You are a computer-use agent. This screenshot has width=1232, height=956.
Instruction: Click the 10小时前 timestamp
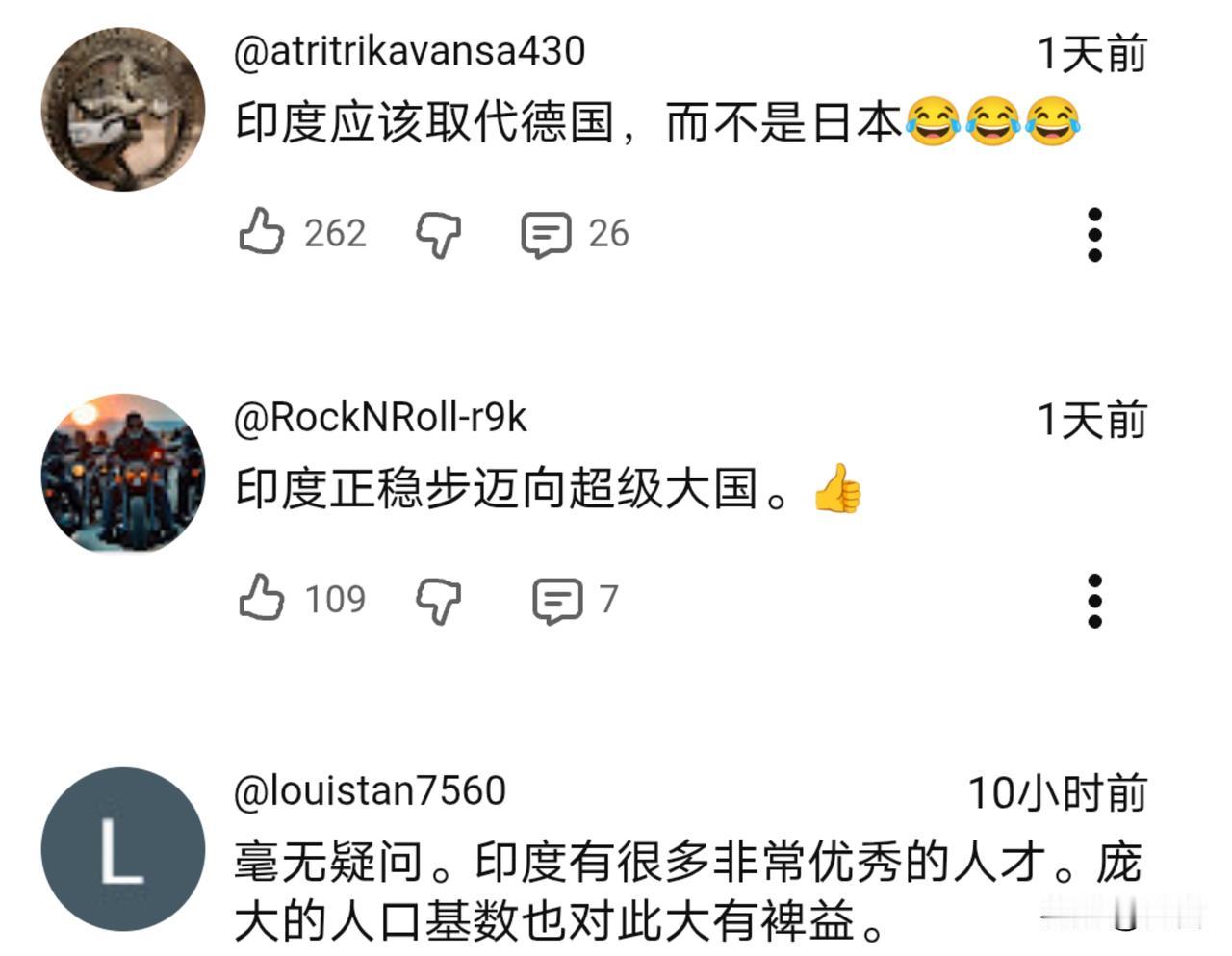click(1057, 793)
